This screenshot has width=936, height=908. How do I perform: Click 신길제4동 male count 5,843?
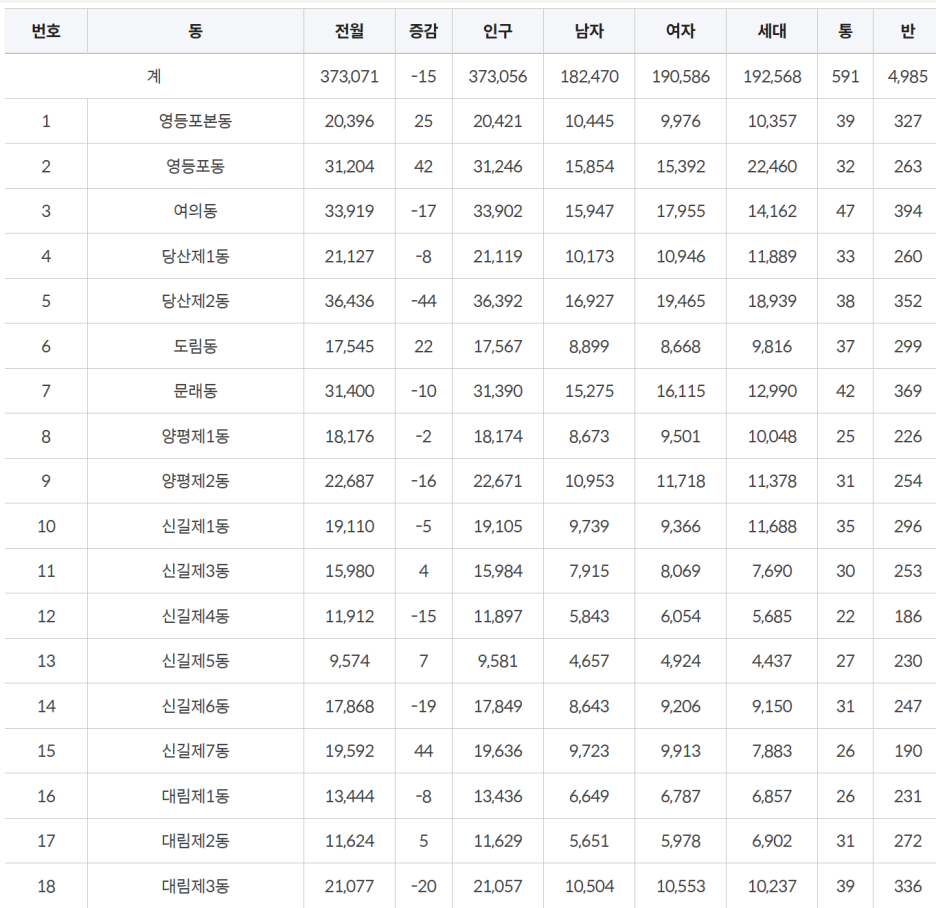click(x=589, y=616)
